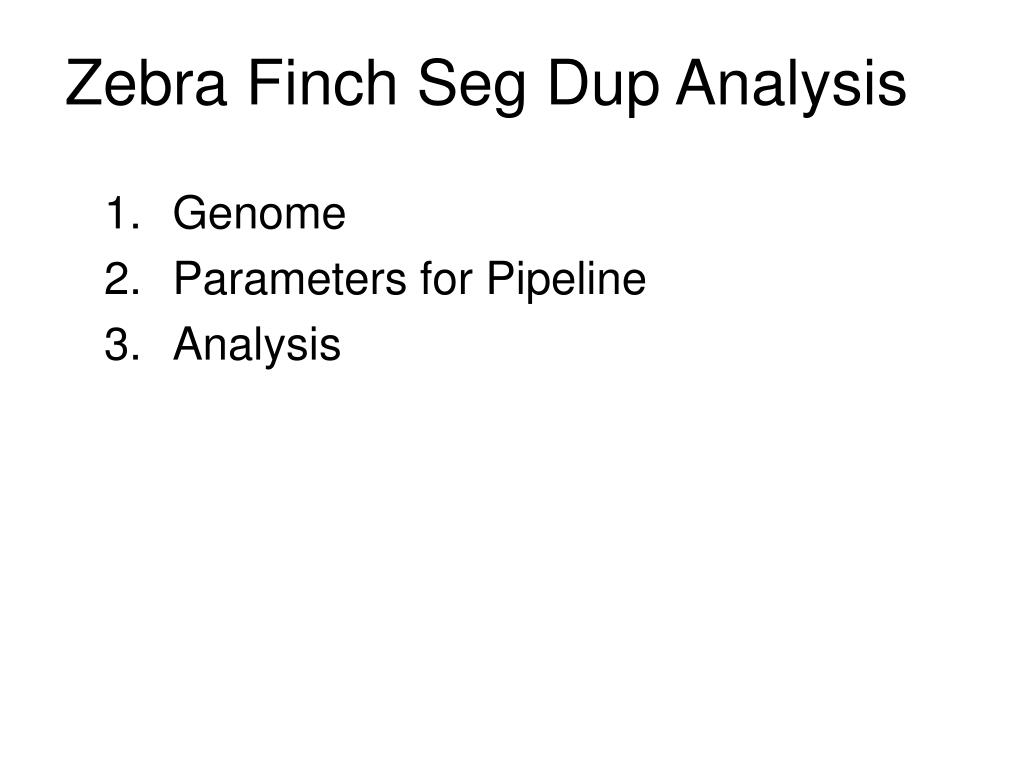Click the word "for" in item two
The height and width of the screenshot is (768, 1024).
click(447, 279)
